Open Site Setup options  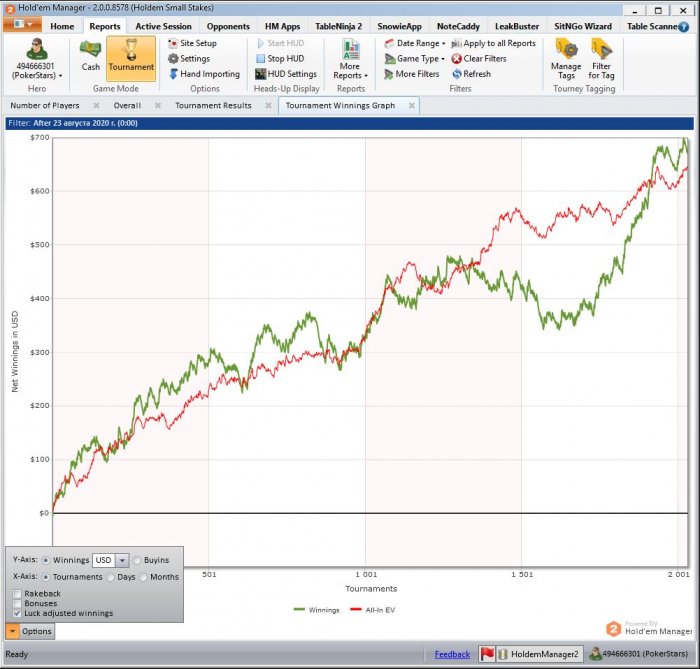click(x=192, y=43)
